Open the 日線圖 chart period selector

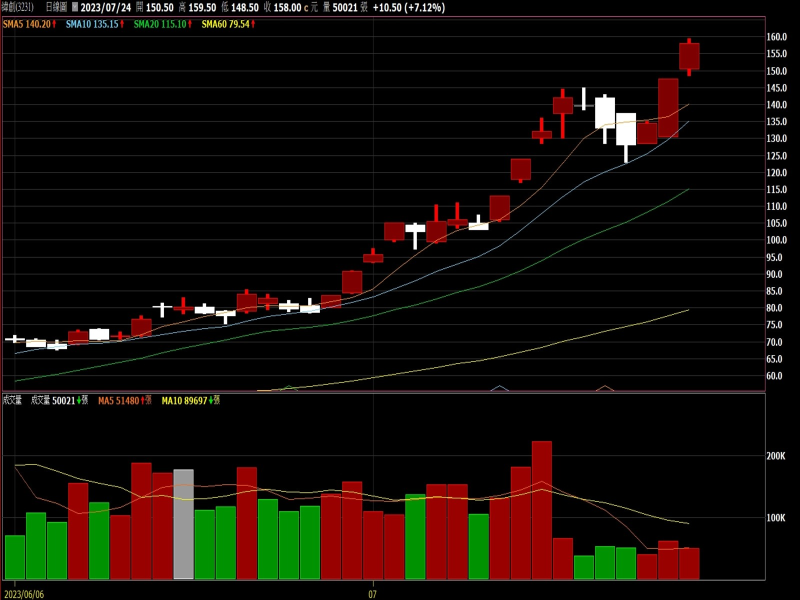coord(57,7)
